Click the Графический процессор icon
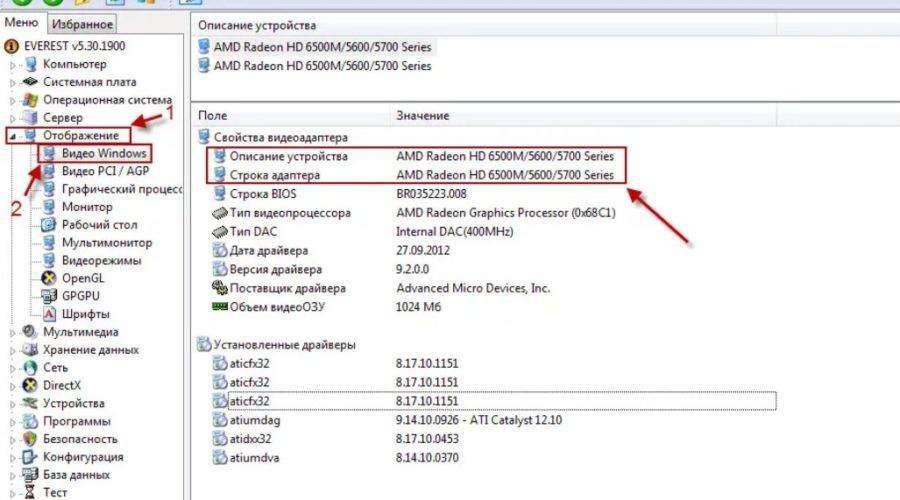 point(49,189)
